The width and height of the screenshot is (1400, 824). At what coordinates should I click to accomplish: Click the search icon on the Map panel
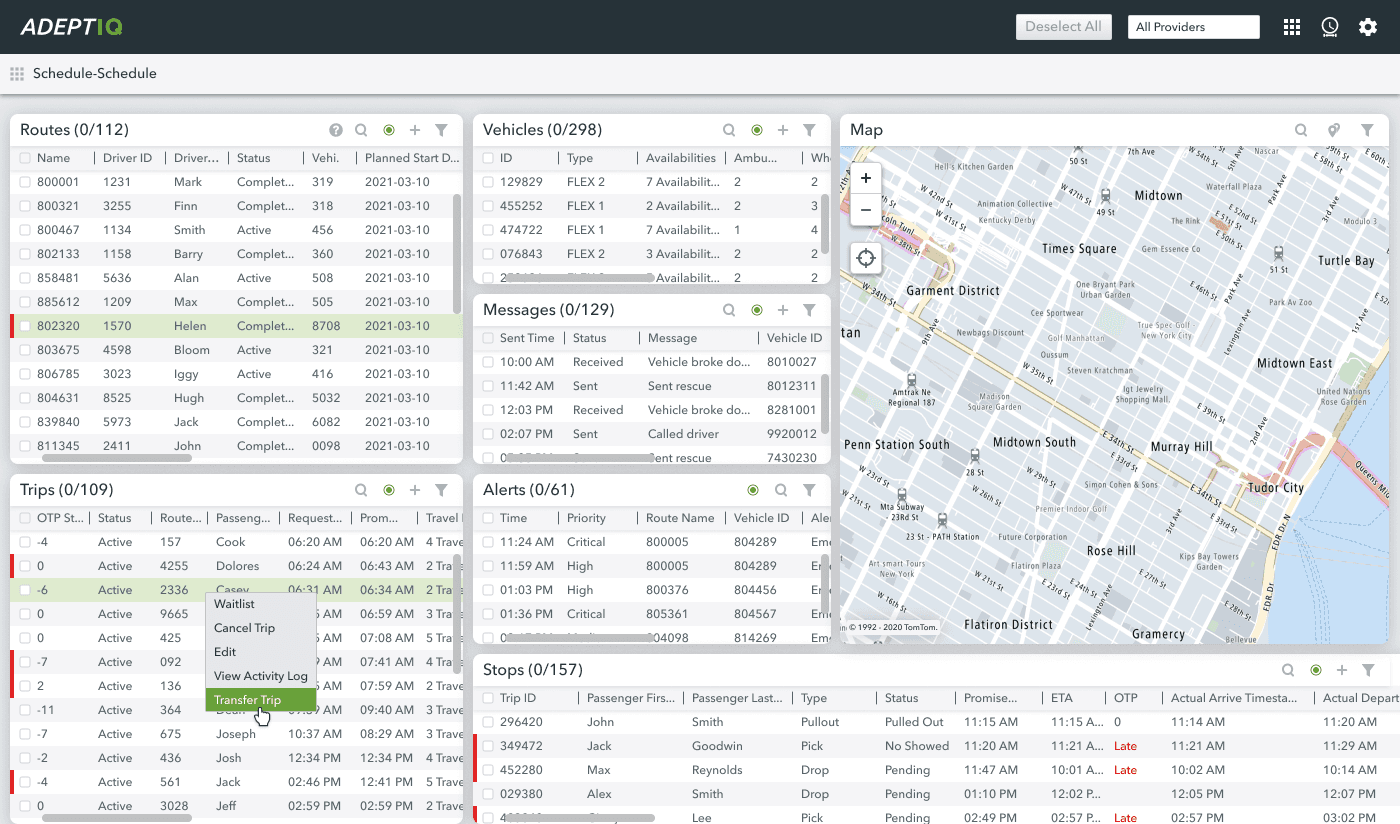pyautogui.click(x=1301, y=130)
